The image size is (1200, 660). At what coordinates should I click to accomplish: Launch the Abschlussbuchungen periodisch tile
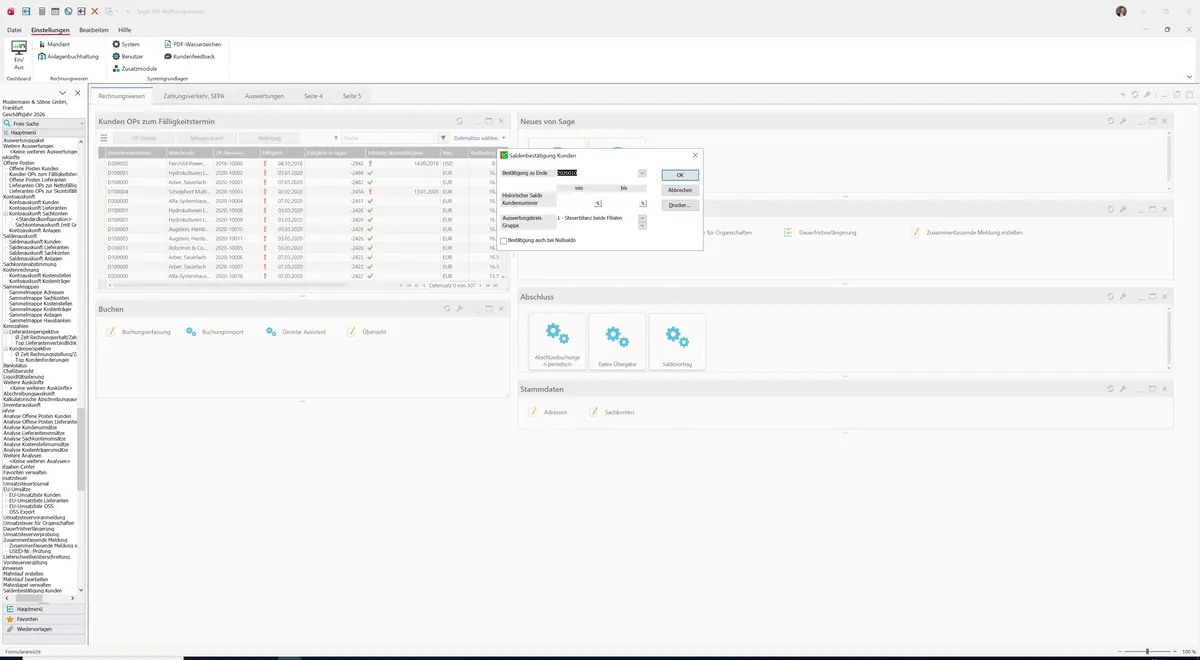pyautogui.click(x=557, y=341)
